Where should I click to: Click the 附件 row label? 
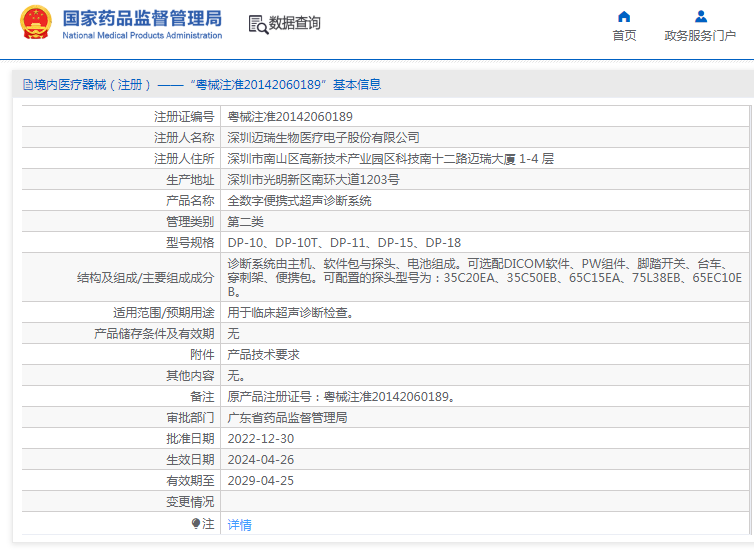pos(202,355)
